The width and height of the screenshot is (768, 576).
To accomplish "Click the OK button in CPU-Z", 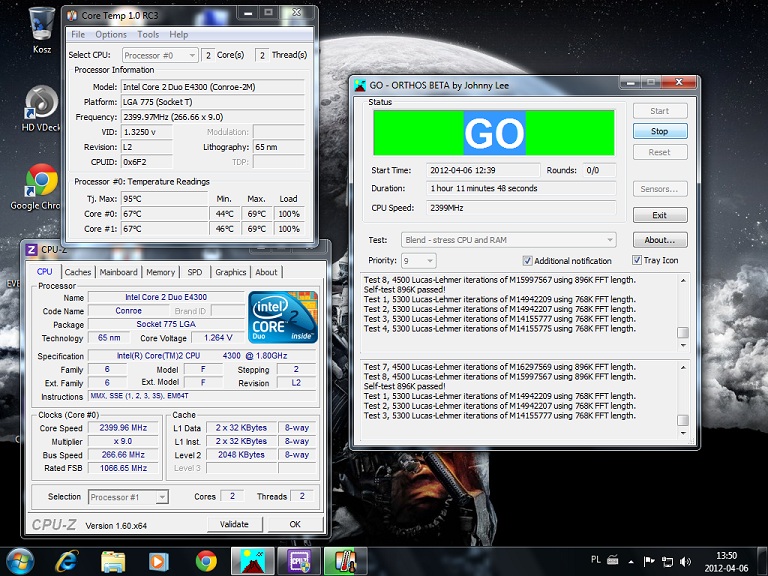I will 295,524.
